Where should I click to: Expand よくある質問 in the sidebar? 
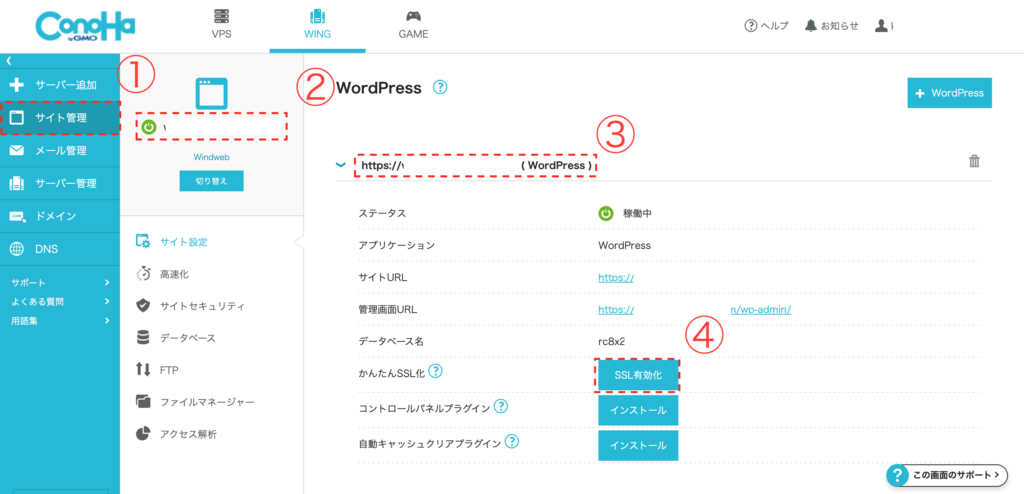[59, 301]
